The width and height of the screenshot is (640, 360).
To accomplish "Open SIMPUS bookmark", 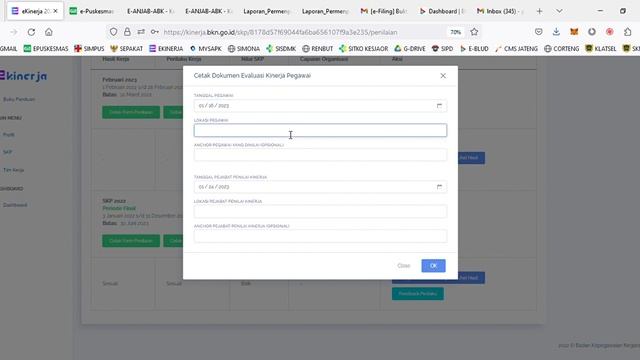I will tap(89, 49).
